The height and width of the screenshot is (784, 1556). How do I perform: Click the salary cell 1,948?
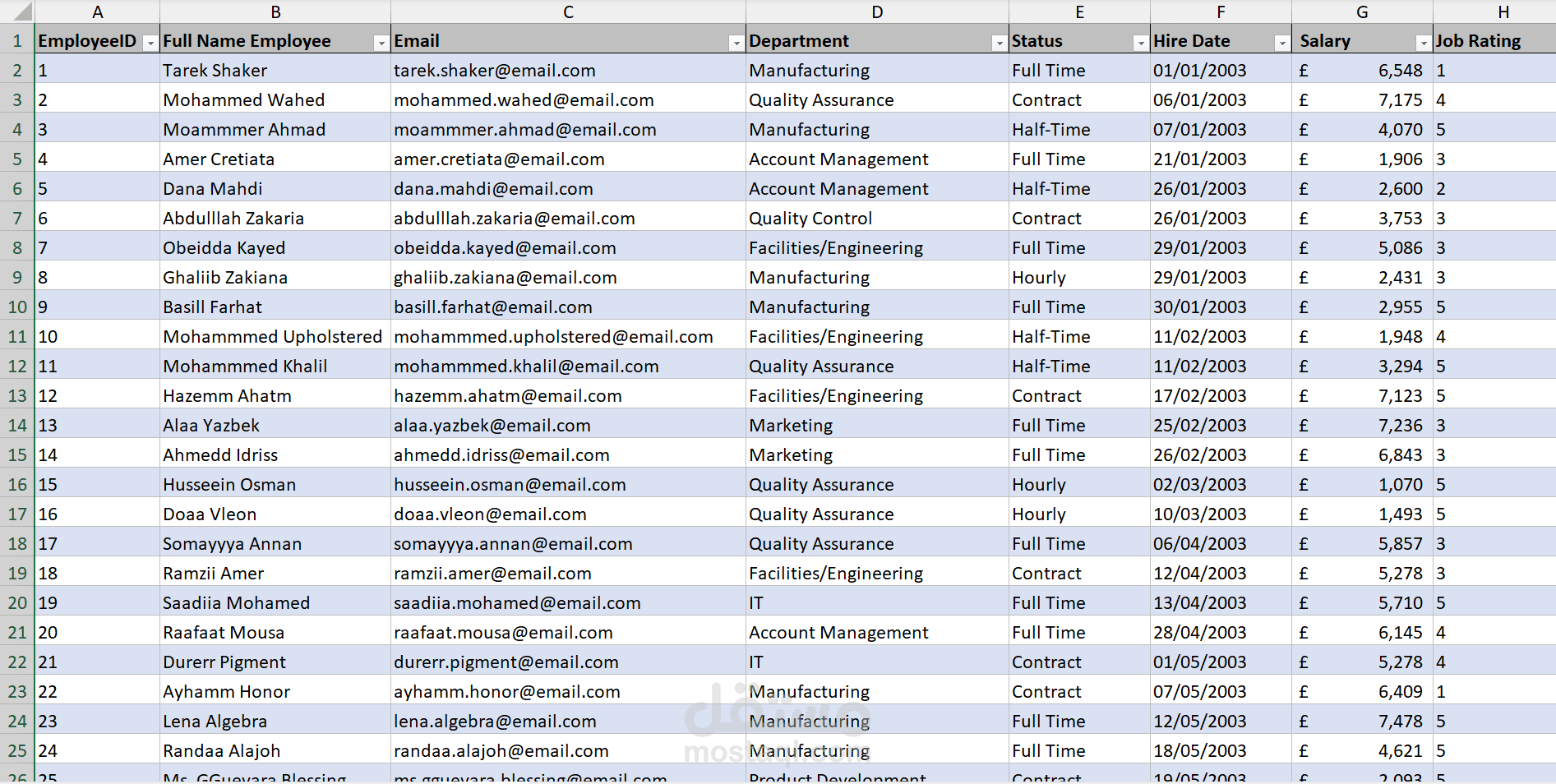tap(1362, 336)
